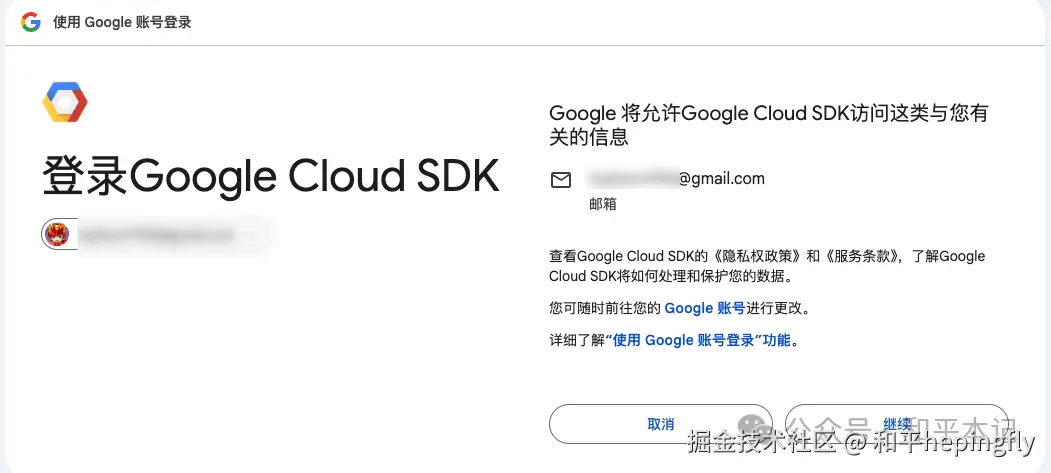Screen dimensions: 1051x473
Task: Click the header title "使用 Google 账号登录"
Action: click(x=121, y=22)
